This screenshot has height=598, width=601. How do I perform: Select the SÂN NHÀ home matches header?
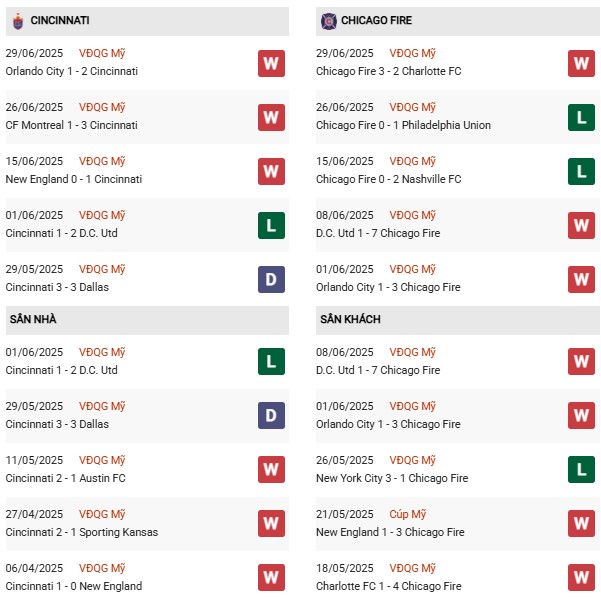pyautogui.click(x=33, y=319)
